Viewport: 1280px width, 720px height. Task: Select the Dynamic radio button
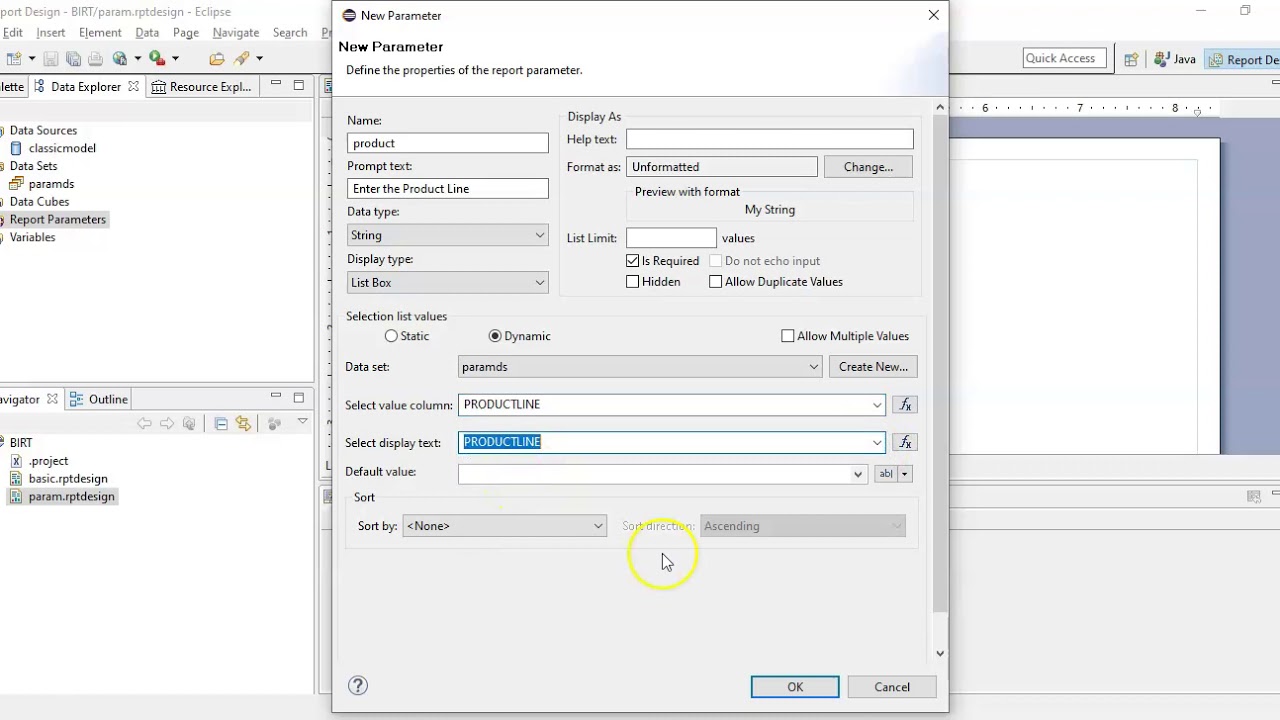(495, 336)
